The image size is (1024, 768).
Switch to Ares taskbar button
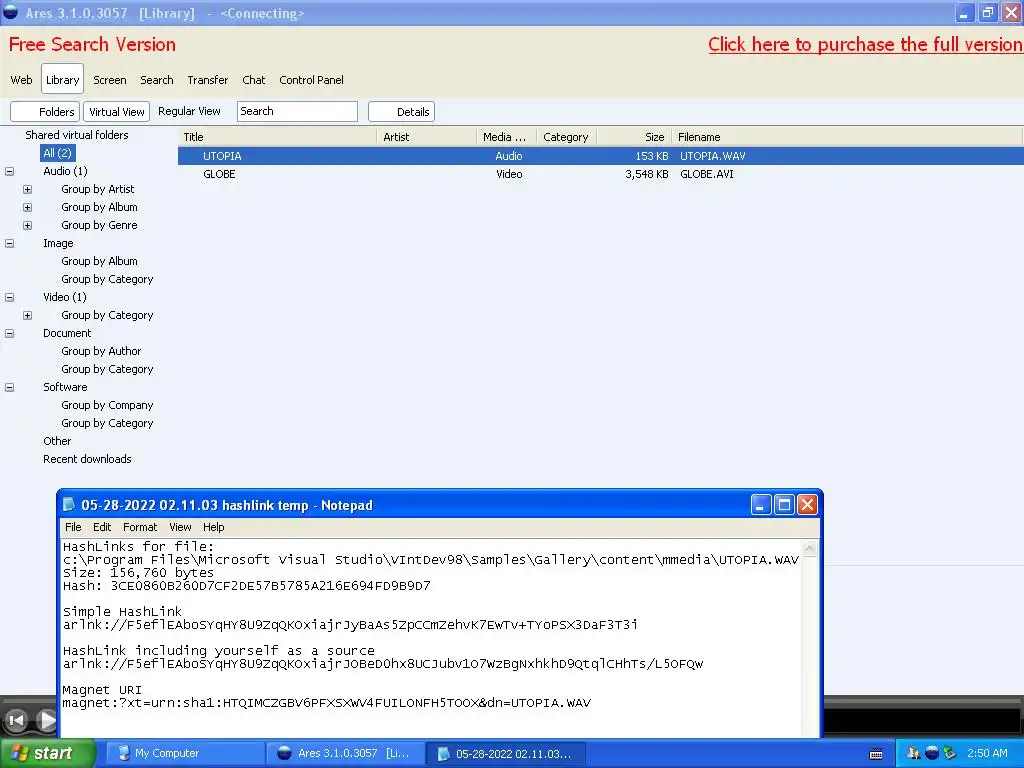pos(345,753)
